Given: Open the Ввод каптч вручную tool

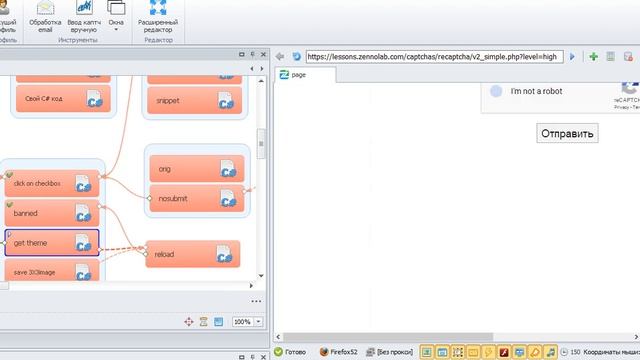Looking at the screenshot, I should [84, 17].
